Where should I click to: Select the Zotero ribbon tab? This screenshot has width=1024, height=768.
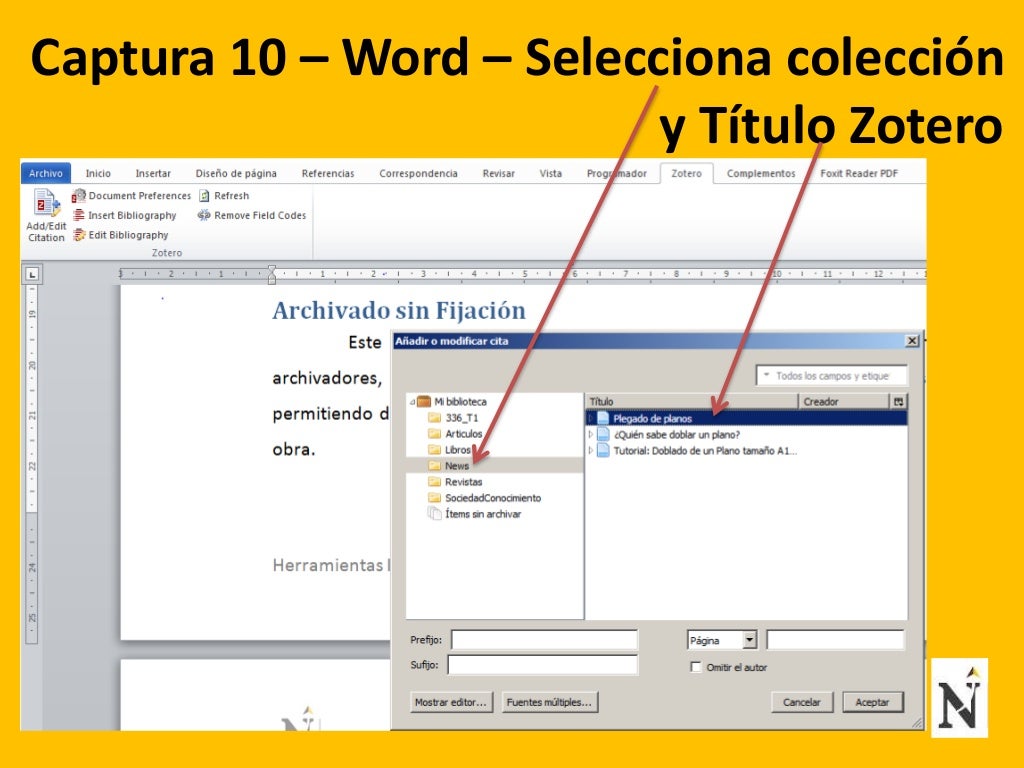click(x=686, y=173)
